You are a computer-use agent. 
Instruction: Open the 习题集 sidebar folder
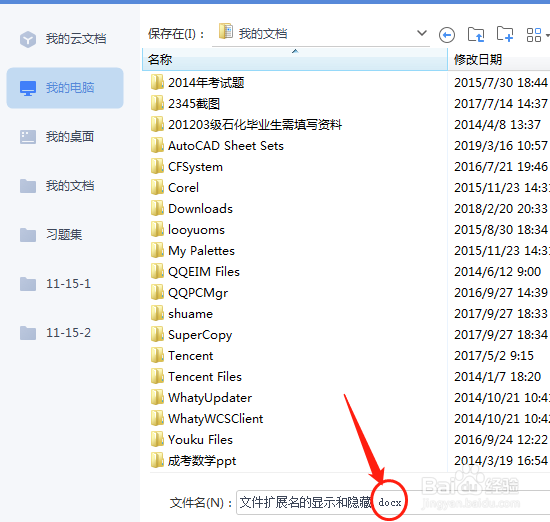[51, 235]
